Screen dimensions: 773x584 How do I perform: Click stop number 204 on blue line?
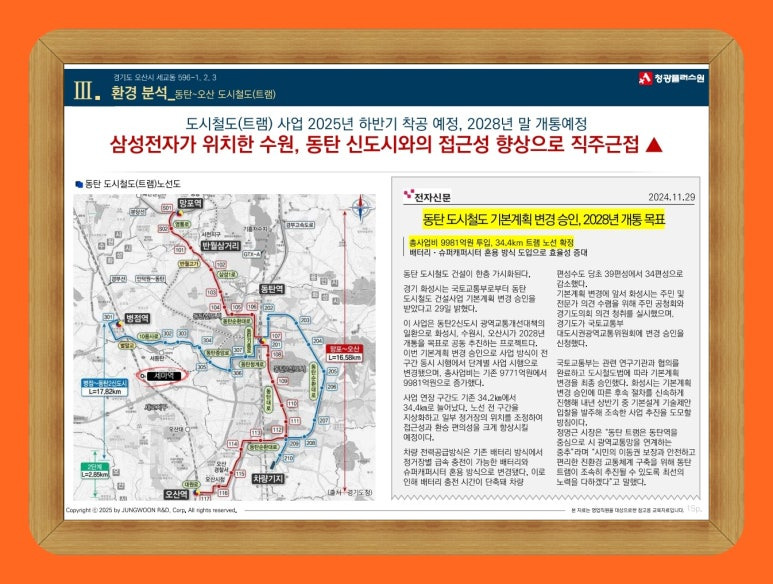(x=317, y=341)
